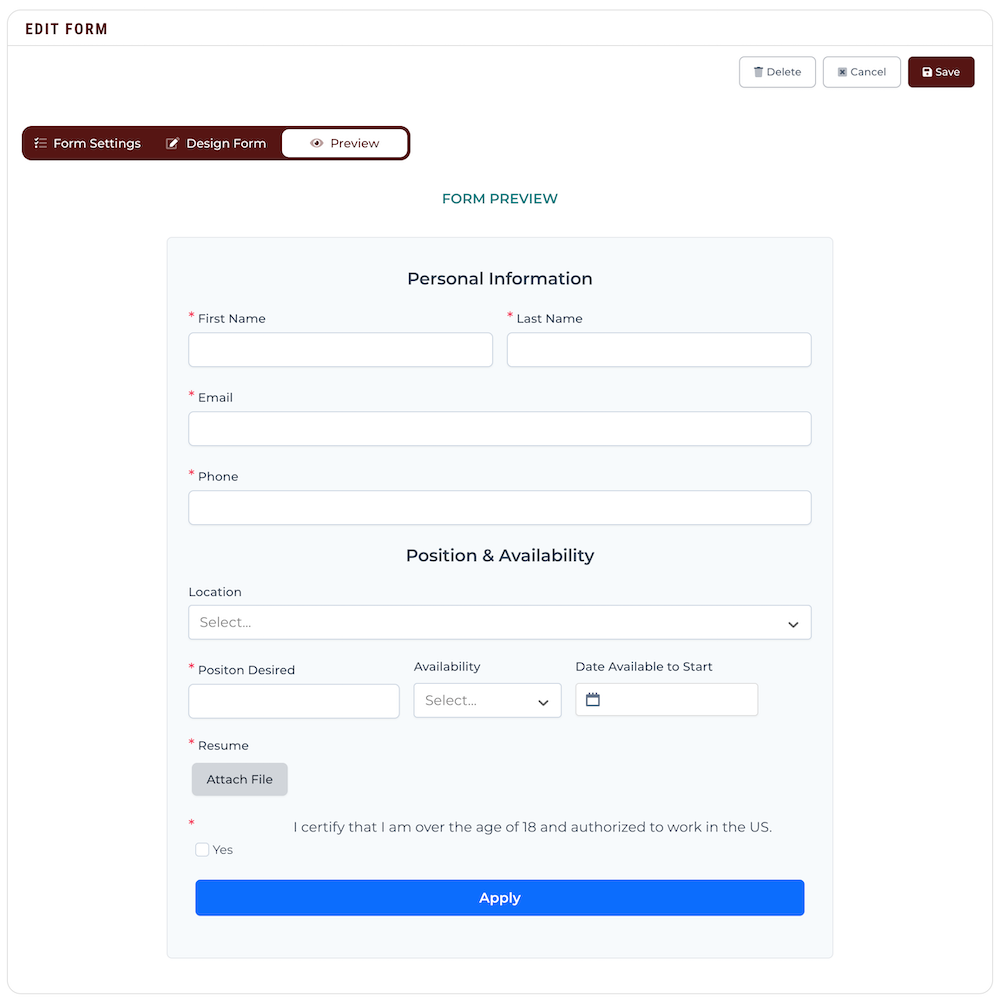Open the Location dropdown
Viewport: 1000px width, 998px height.
click(x=499, y=622)
